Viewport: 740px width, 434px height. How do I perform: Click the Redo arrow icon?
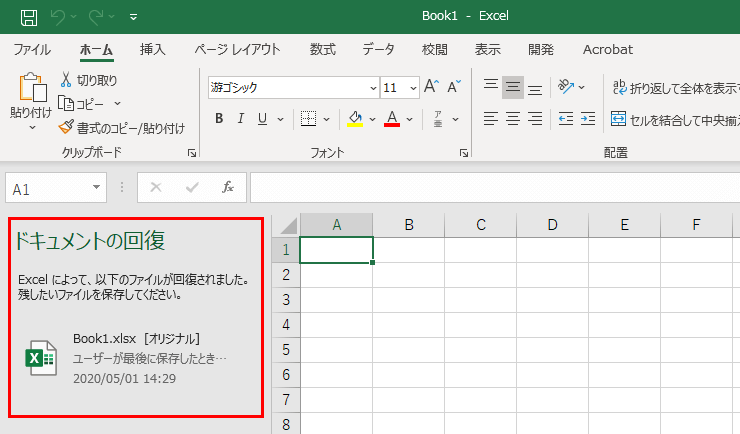(96, 17)
